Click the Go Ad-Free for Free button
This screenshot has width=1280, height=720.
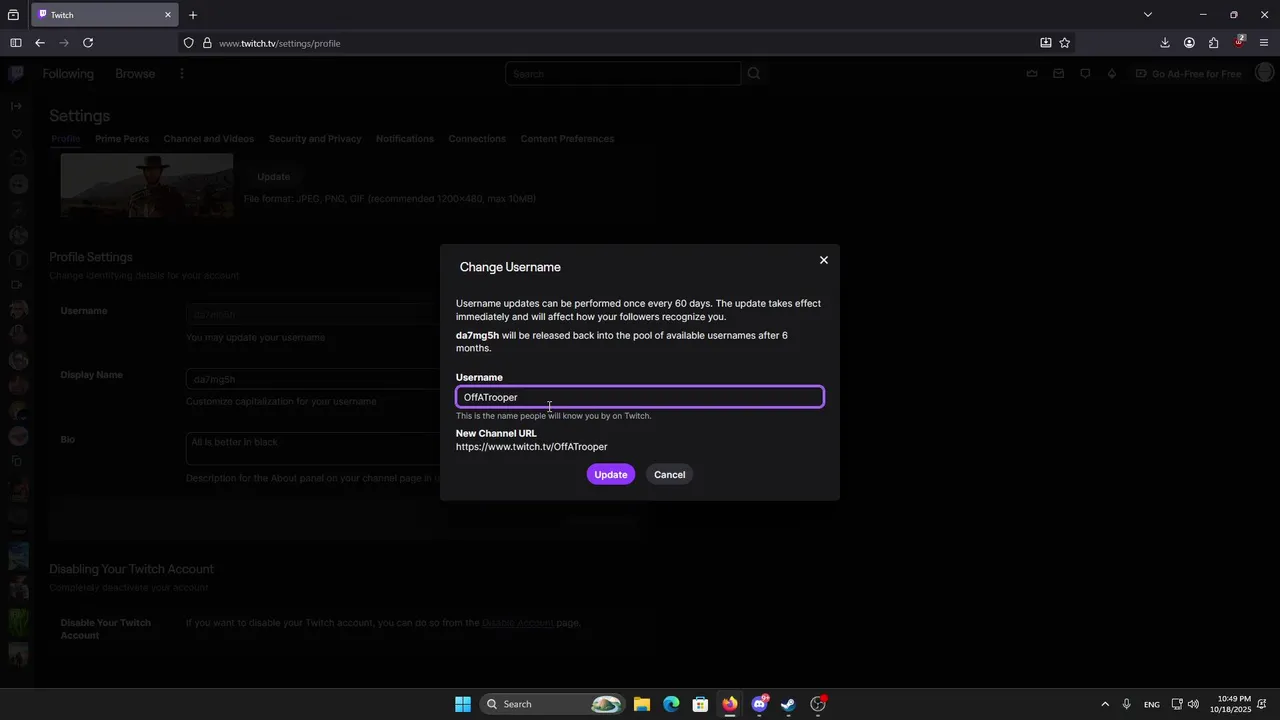[1189, 74]
